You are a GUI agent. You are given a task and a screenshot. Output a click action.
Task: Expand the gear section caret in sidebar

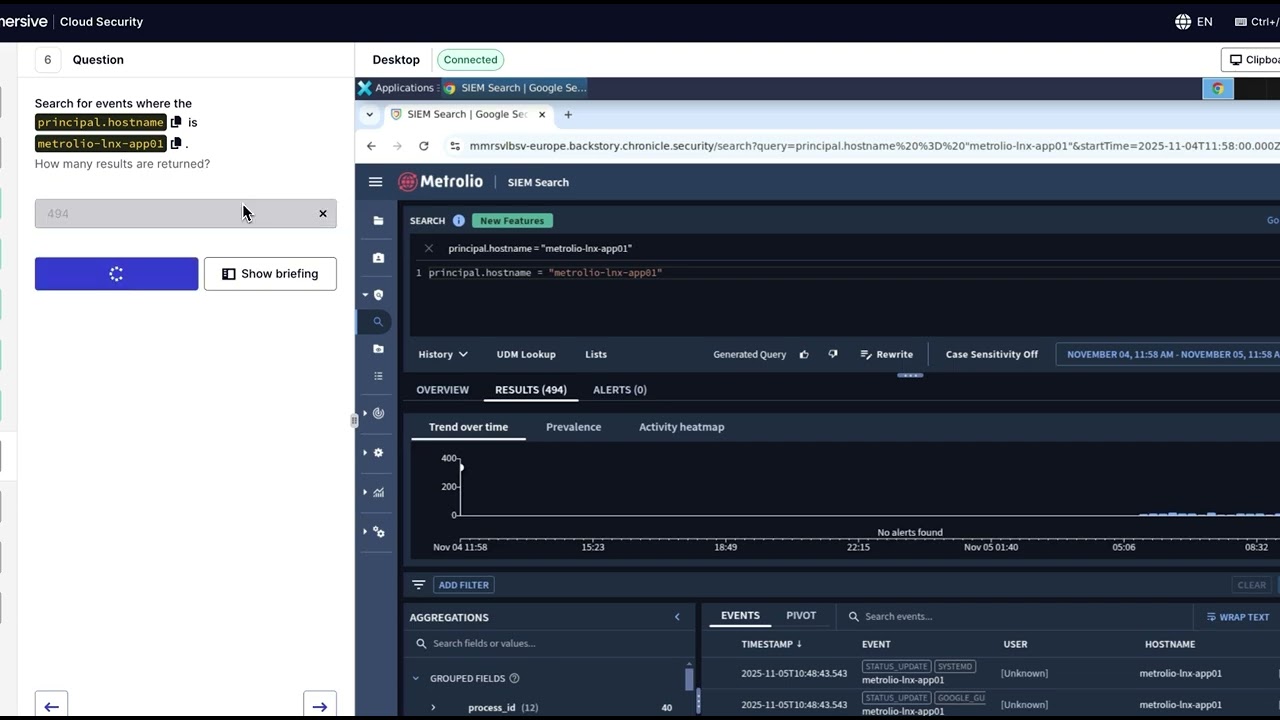pos(365,453)
